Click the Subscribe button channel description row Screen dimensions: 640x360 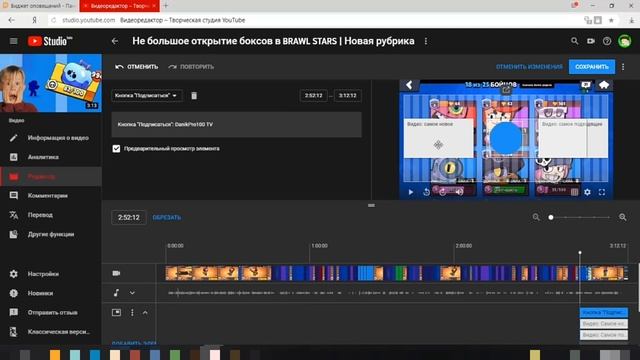[x=236, y=124]
